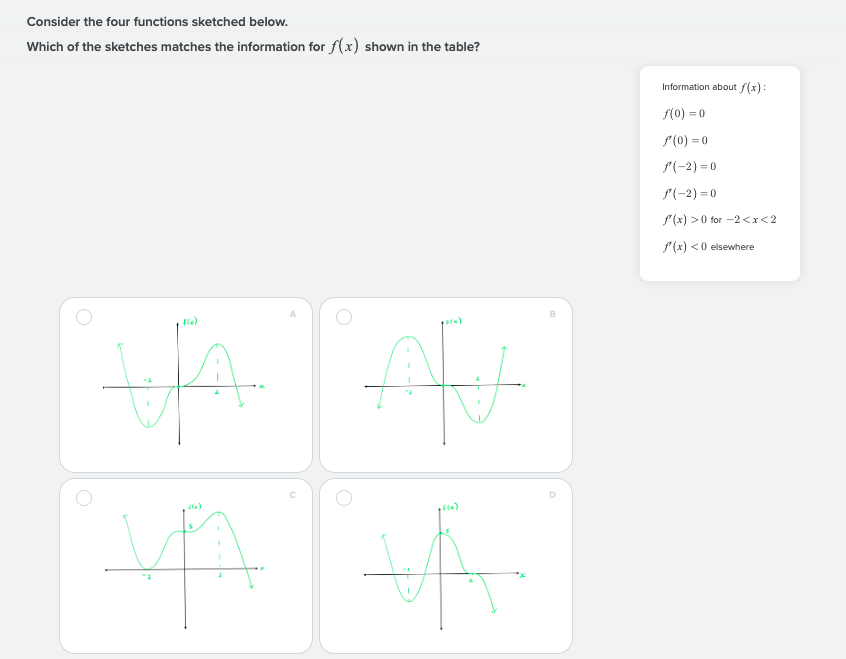This screenshot has width=846, height=659.
Task: Select the radio button for sketch D
Action: [x=342, y=496]
